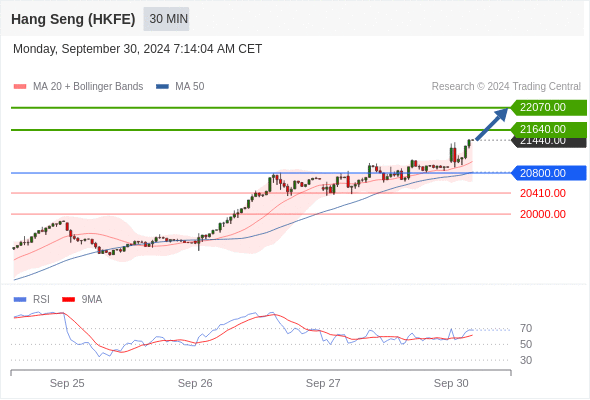The image size is (590, 400).
Task: Click the blue upward trend arrow
Action: tap(492, 124)
